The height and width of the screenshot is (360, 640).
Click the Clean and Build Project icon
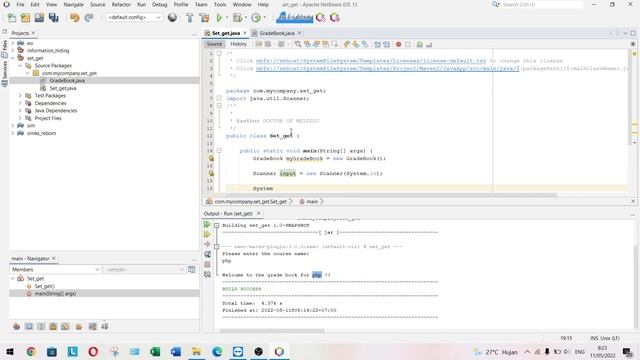click(204, 18)
